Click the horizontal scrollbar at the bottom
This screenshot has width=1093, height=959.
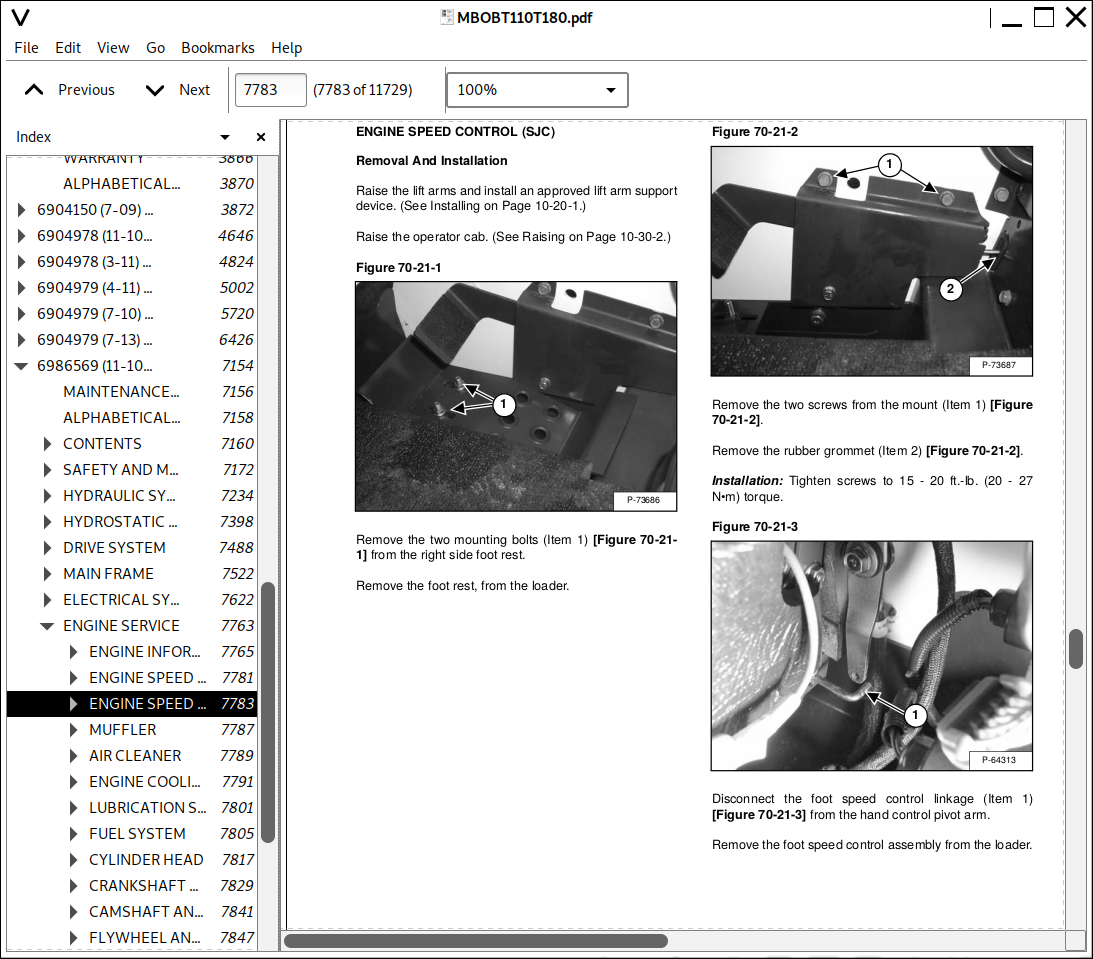point(475,940)
